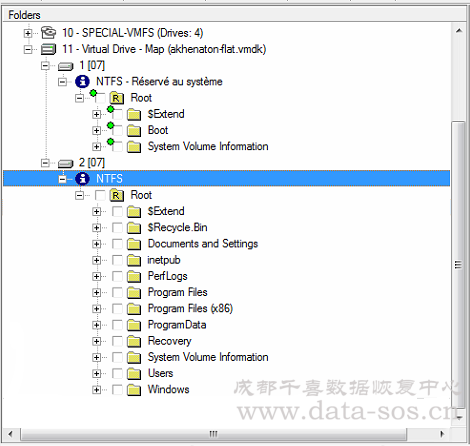Screen dimensions: 470x446
Task: Collapse the highlighted NTFS node
Action: (x=62, y=179)
